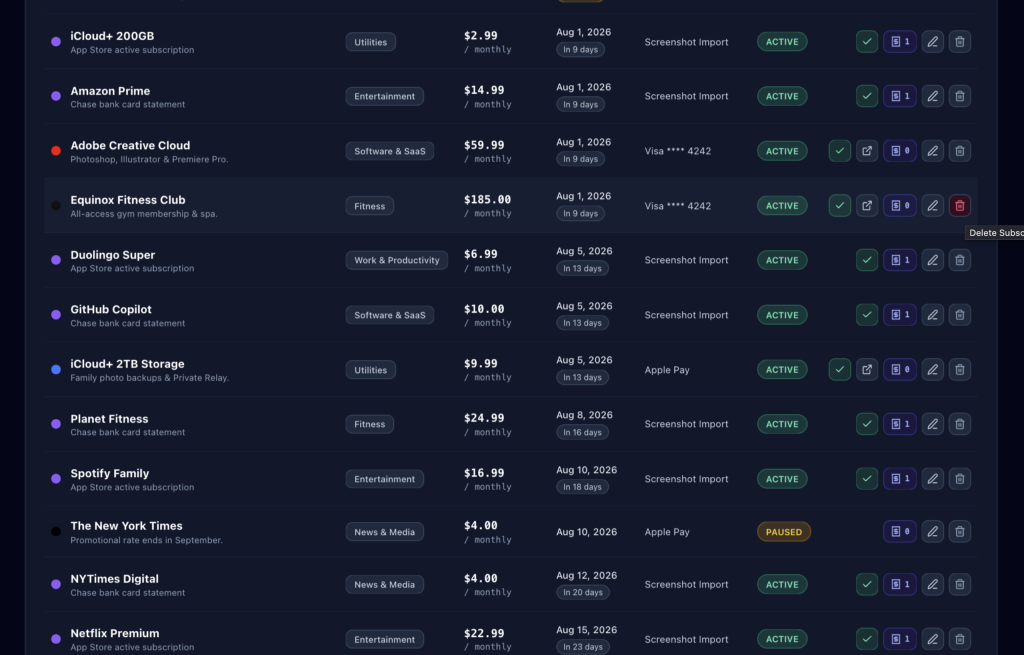Click checkmark for NYTimes Digital row
The image size is (1024, 655).
(867, 584)
